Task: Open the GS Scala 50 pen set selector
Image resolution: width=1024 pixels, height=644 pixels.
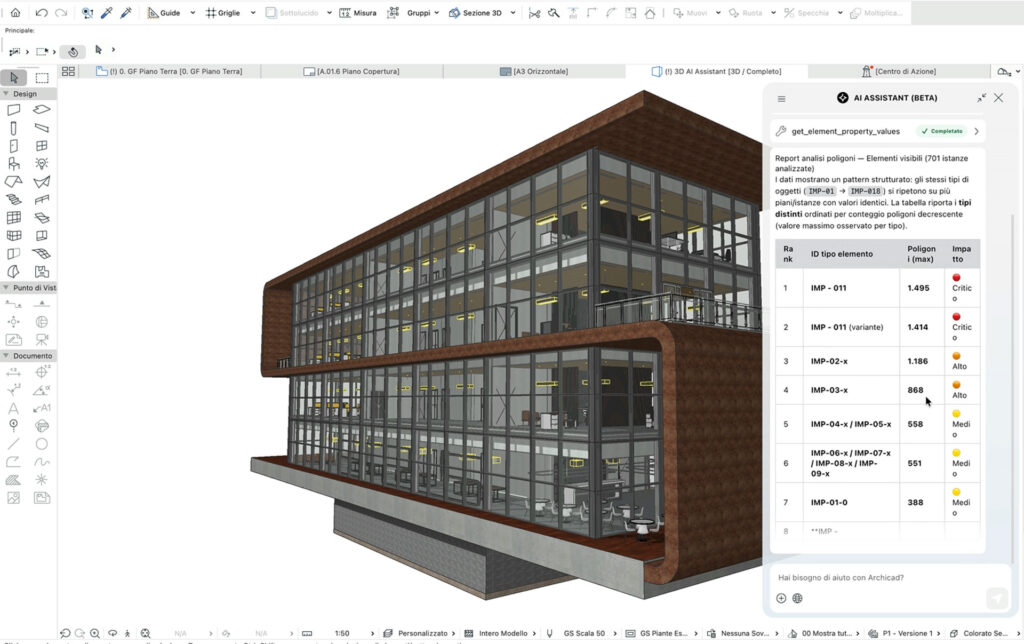Action: pyautogui.click(x=583, y=634)
